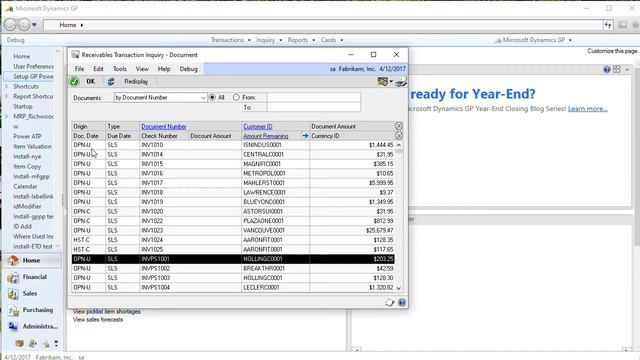Click View sales forecasts link
The height and width of the screenshot is (360, 640).
point(98,320)
